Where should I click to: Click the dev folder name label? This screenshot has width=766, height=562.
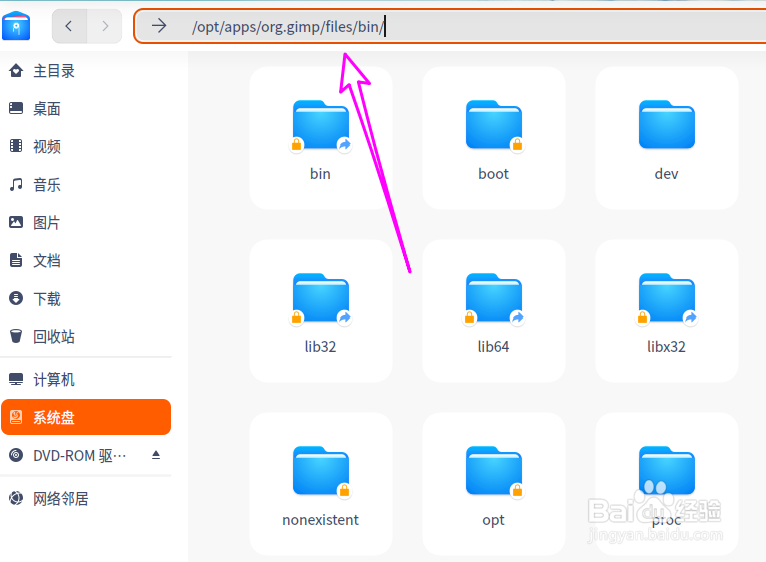666,173
